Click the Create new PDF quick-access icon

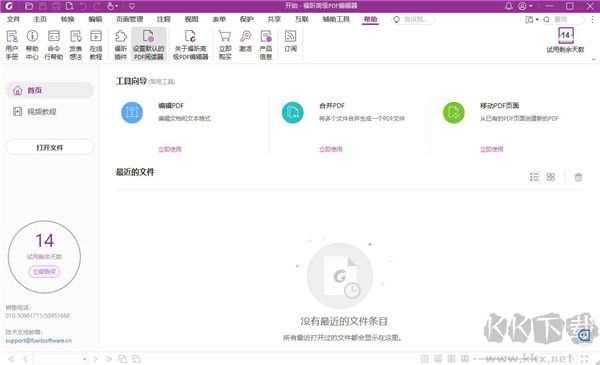point(69,6)
